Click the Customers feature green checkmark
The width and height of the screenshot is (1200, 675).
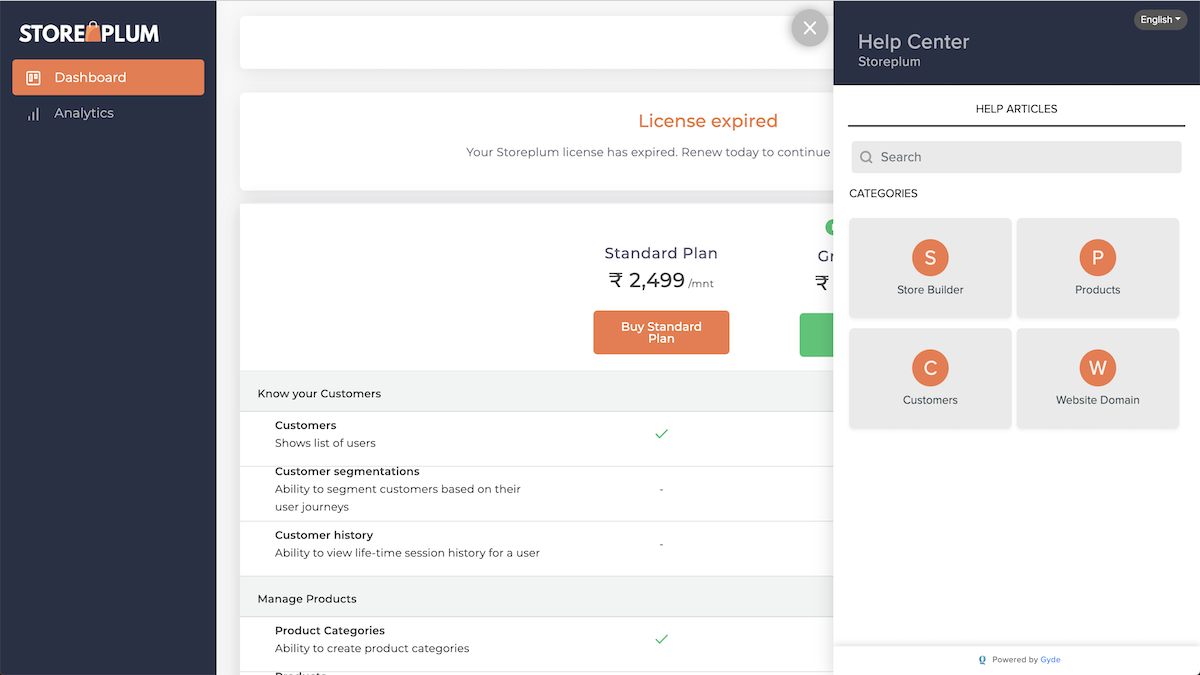tap(661, 434)
